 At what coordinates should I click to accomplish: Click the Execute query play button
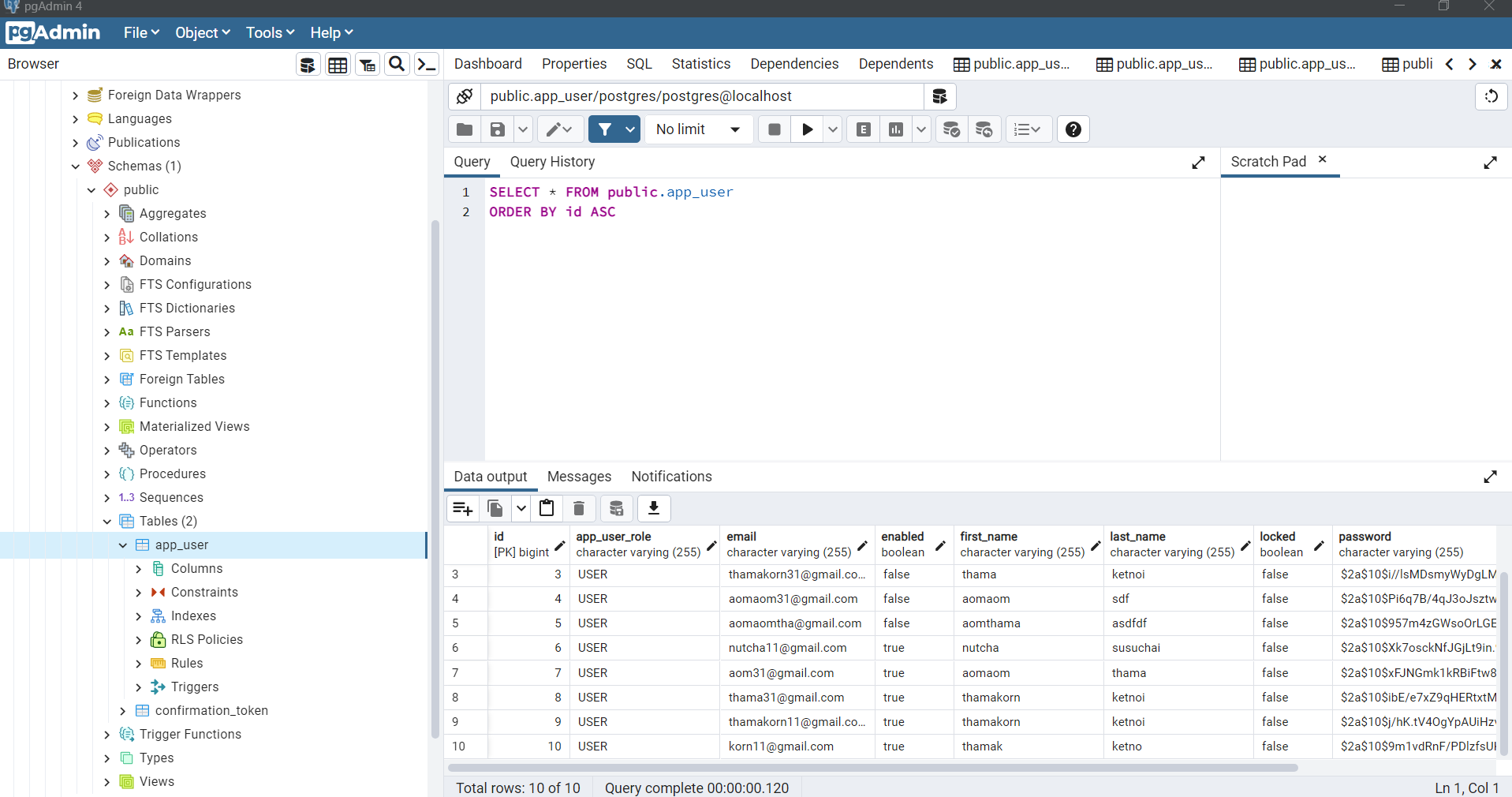tap(807, 129)
